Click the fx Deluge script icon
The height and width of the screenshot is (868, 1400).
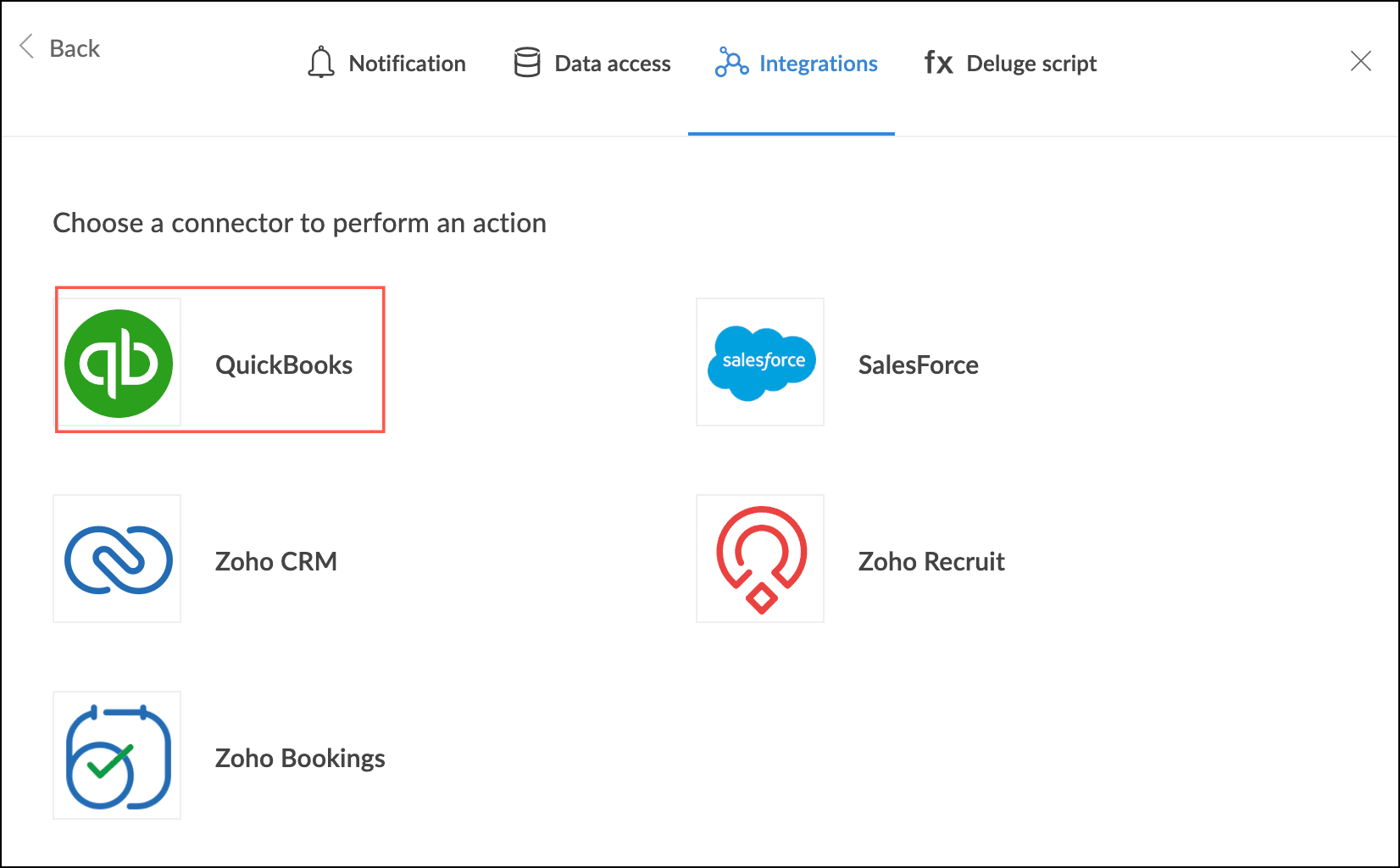pos(938,64)
